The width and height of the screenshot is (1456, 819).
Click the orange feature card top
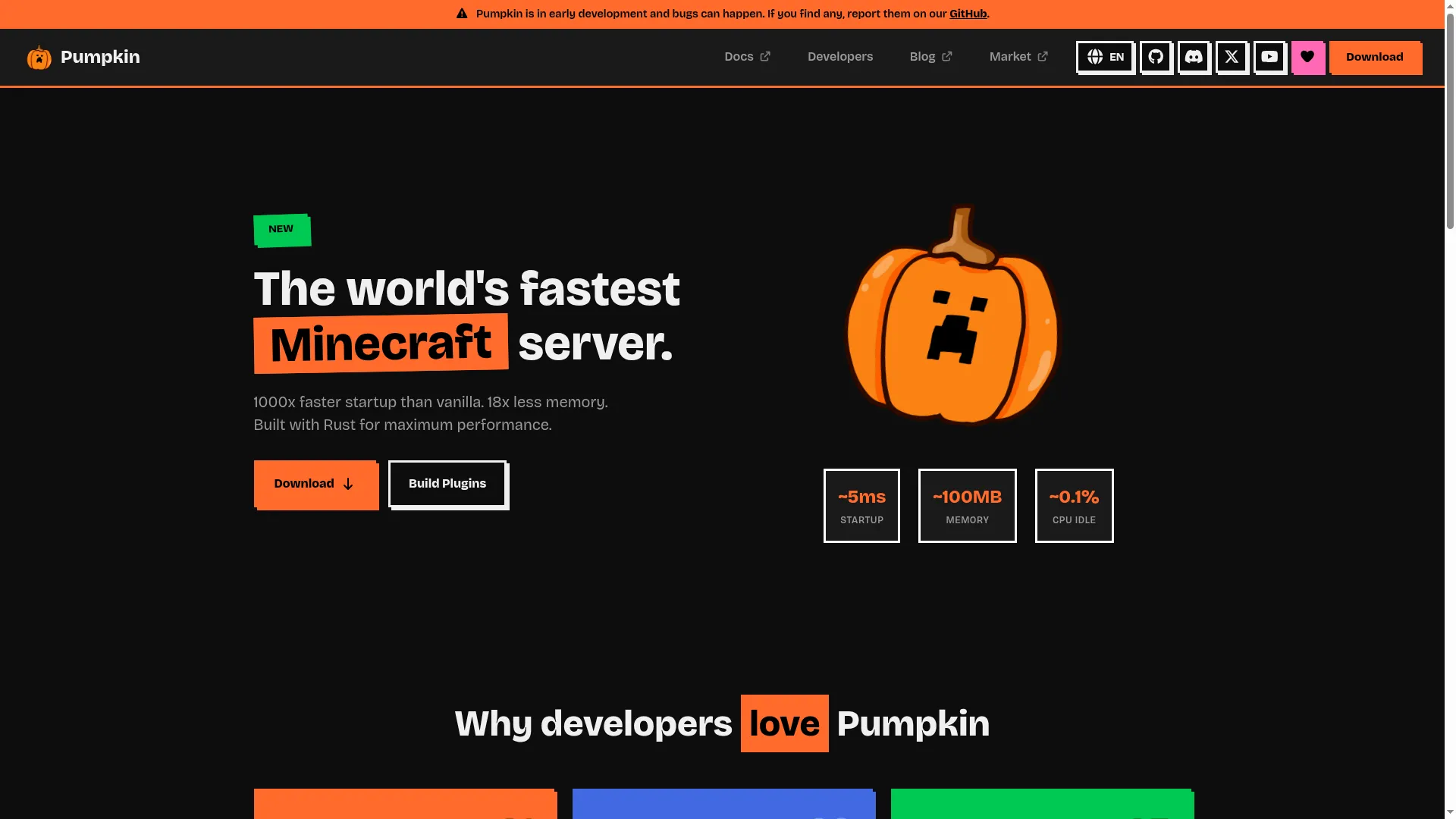click(405, 804)
